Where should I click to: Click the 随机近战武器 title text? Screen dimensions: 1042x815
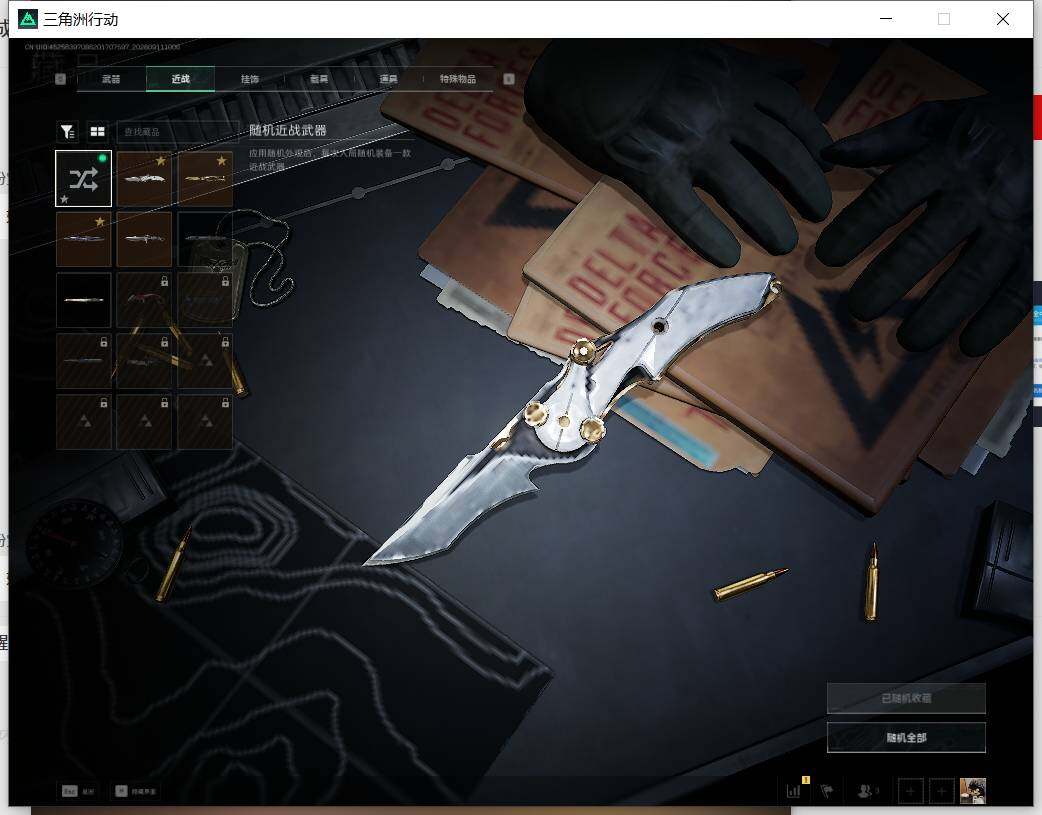tap(288, 130)
